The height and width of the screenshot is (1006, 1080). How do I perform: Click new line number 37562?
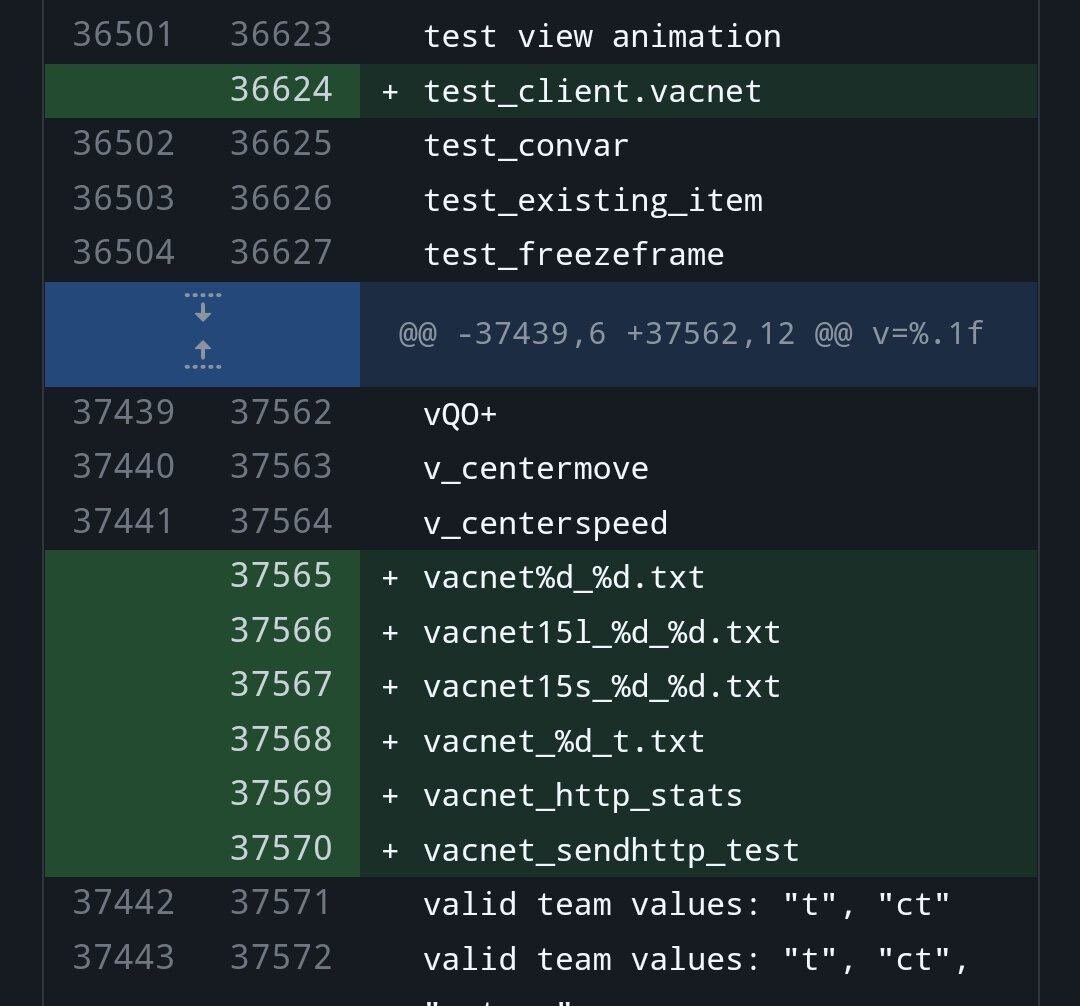tap(281, 412)
